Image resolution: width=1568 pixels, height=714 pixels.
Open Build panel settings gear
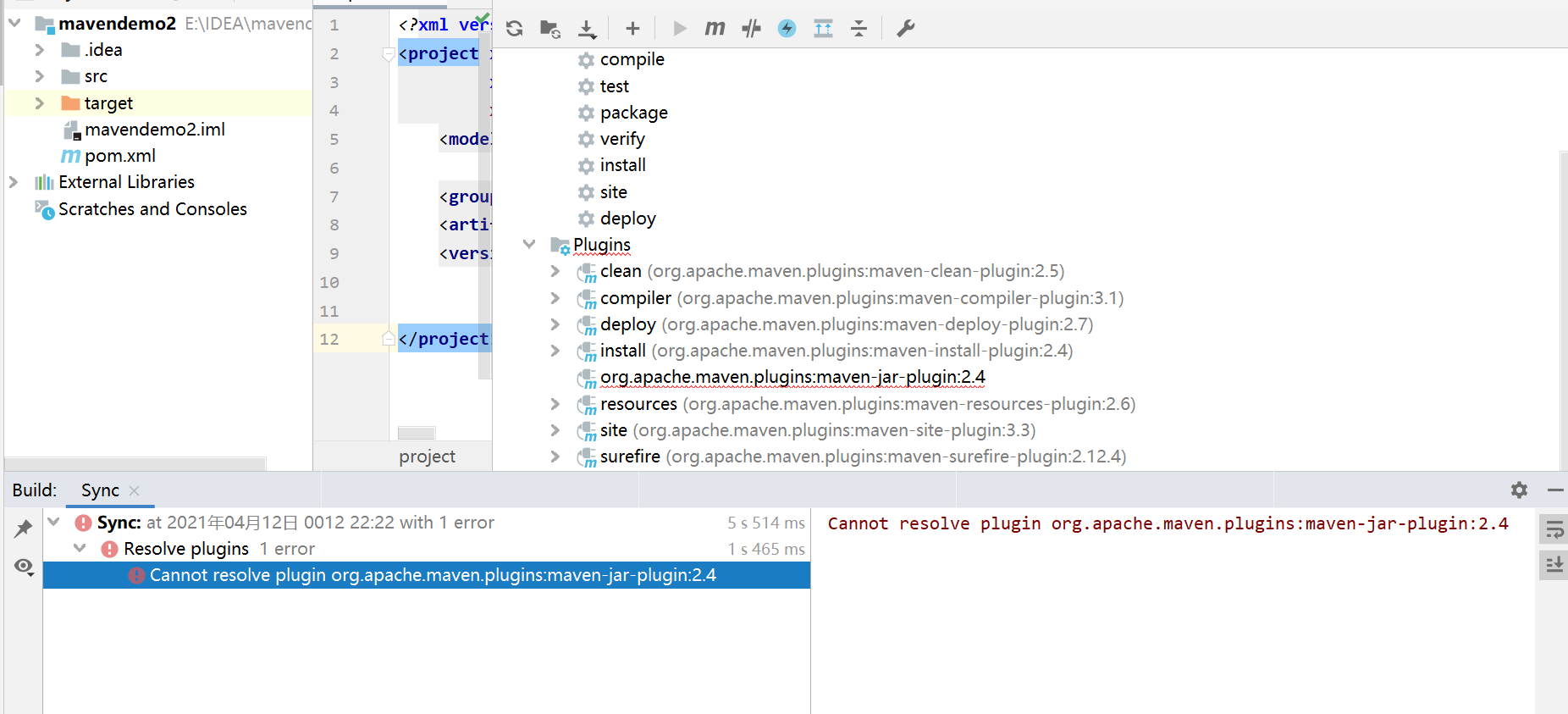click(x=1519, y=490)
